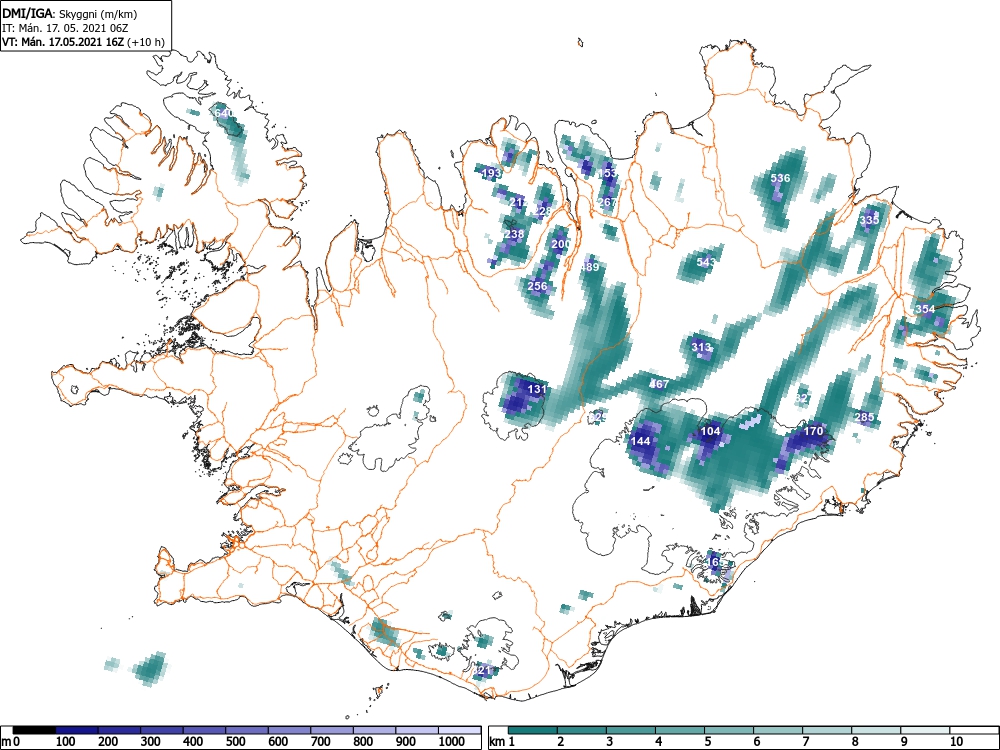Screen dimensions: 1000x750
Task: Click the 104 visibility value
Action: click(710, 430)
